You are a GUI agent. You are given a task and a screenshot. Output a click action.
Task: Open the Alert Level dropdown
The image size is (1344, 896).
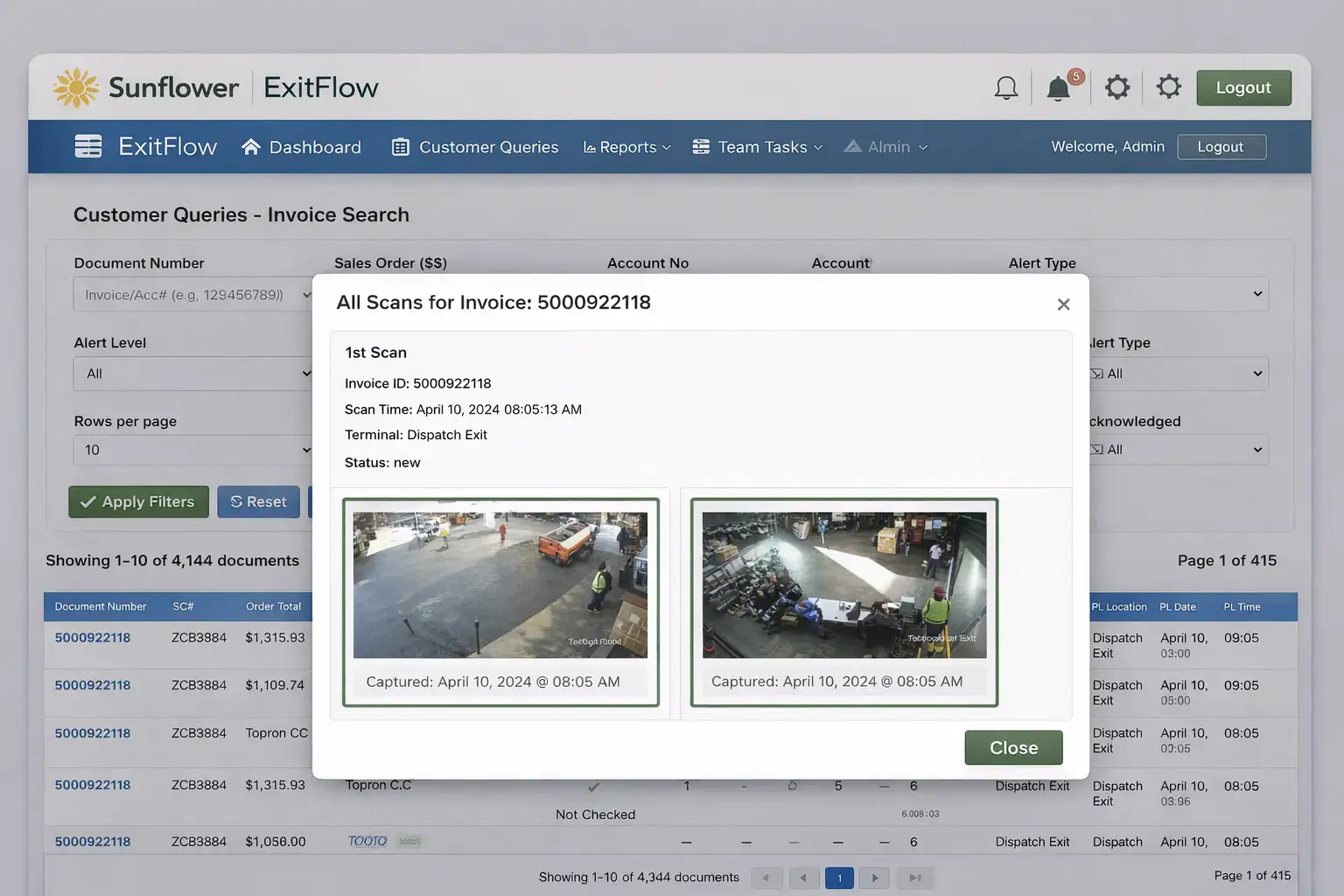tap(193, 374)
